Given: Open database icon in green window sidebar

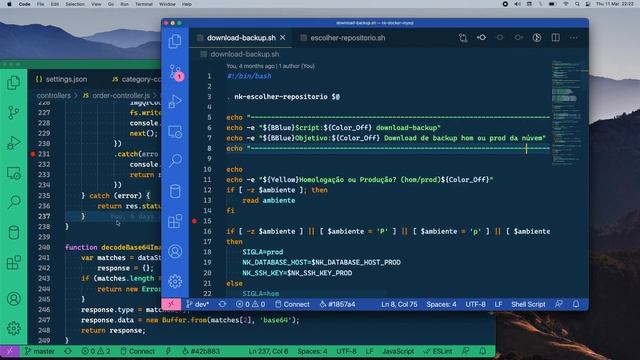Looking at the screenshot, I should [x=13, y=233].
